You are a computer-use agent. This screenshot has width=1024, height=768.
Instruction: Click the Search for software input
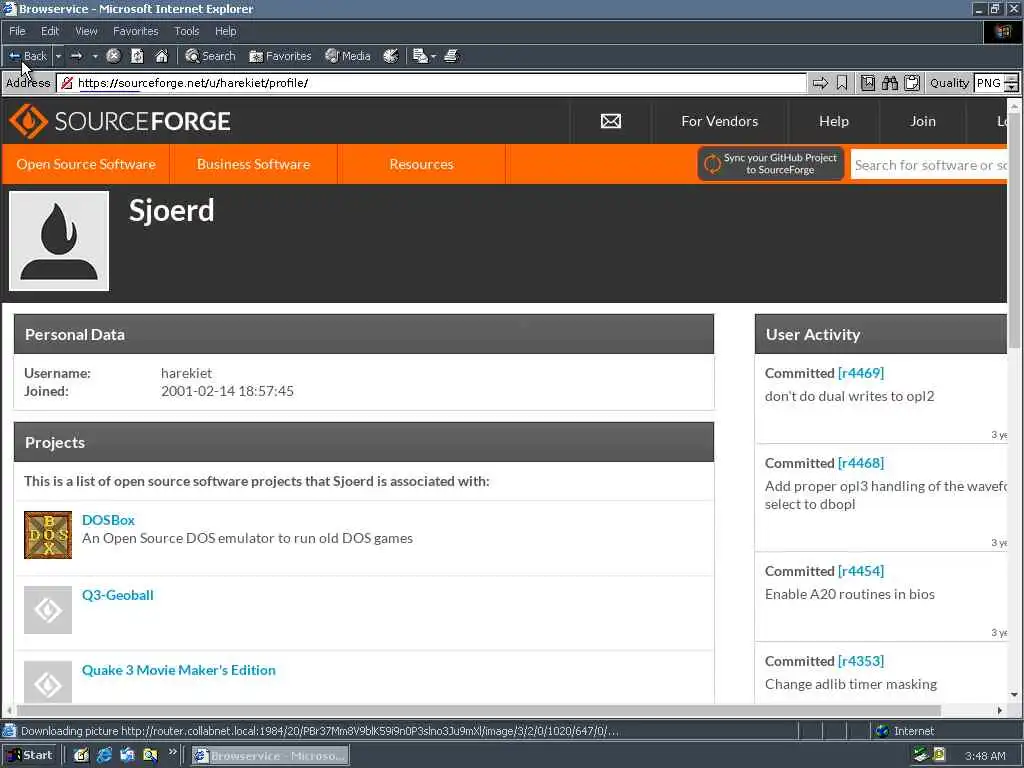pos(929,165)
